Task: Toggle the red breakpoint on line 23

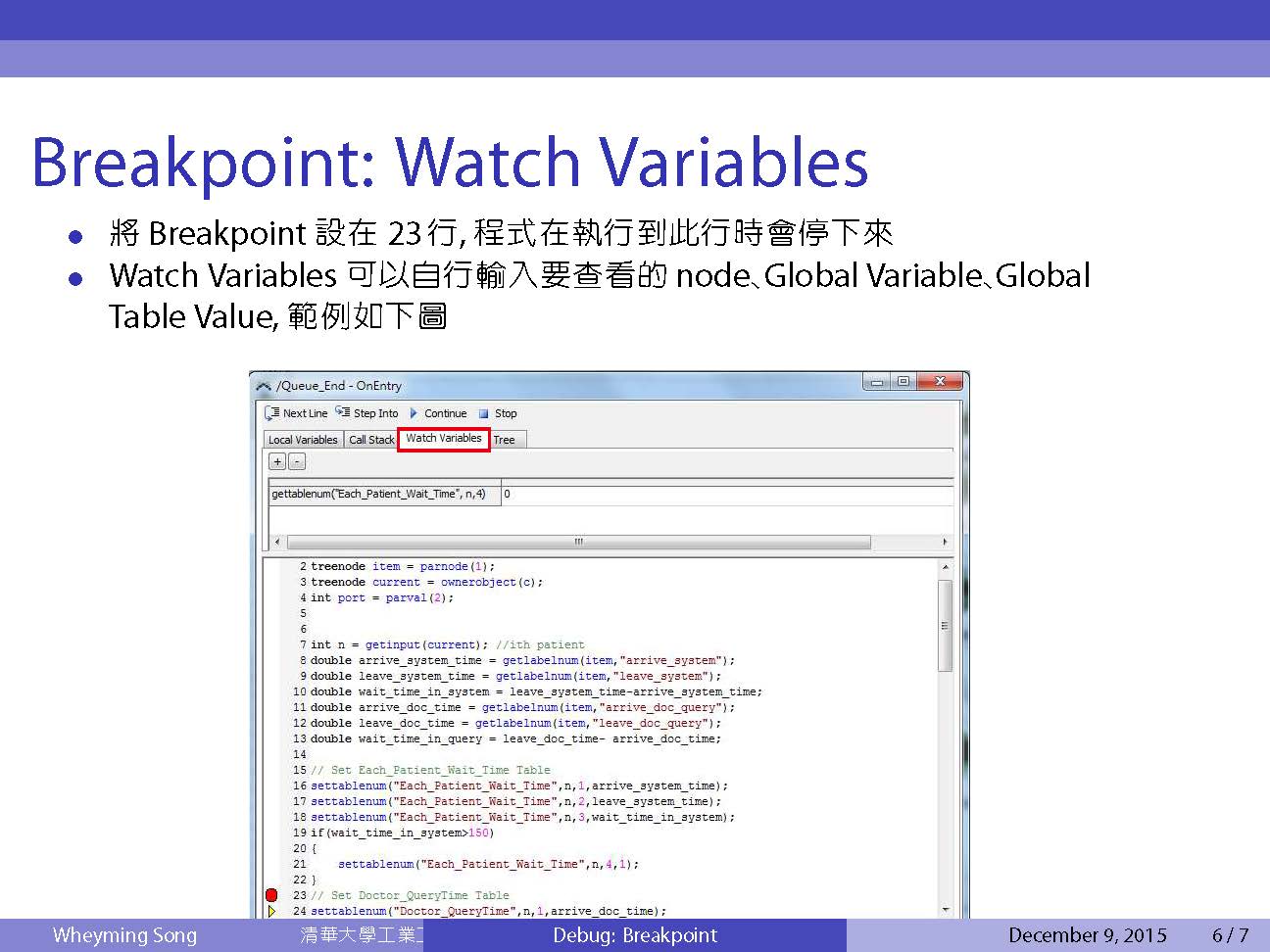Action: (271, 895)
